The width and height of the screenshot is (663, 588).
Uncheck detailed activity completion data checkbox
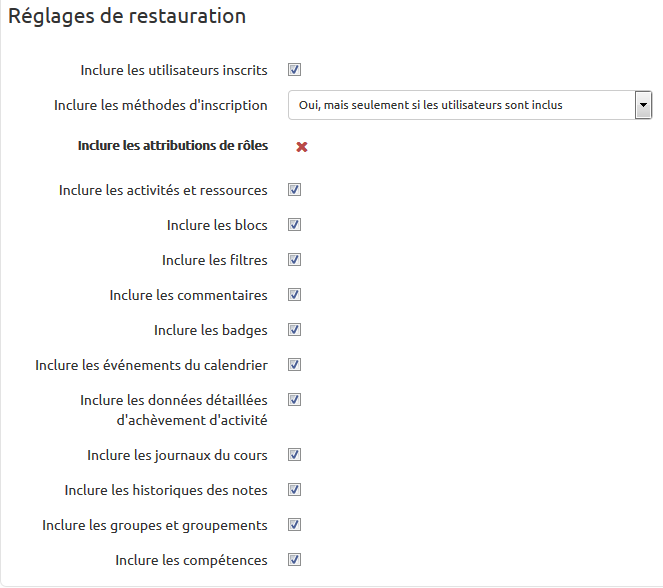point(295,400)
